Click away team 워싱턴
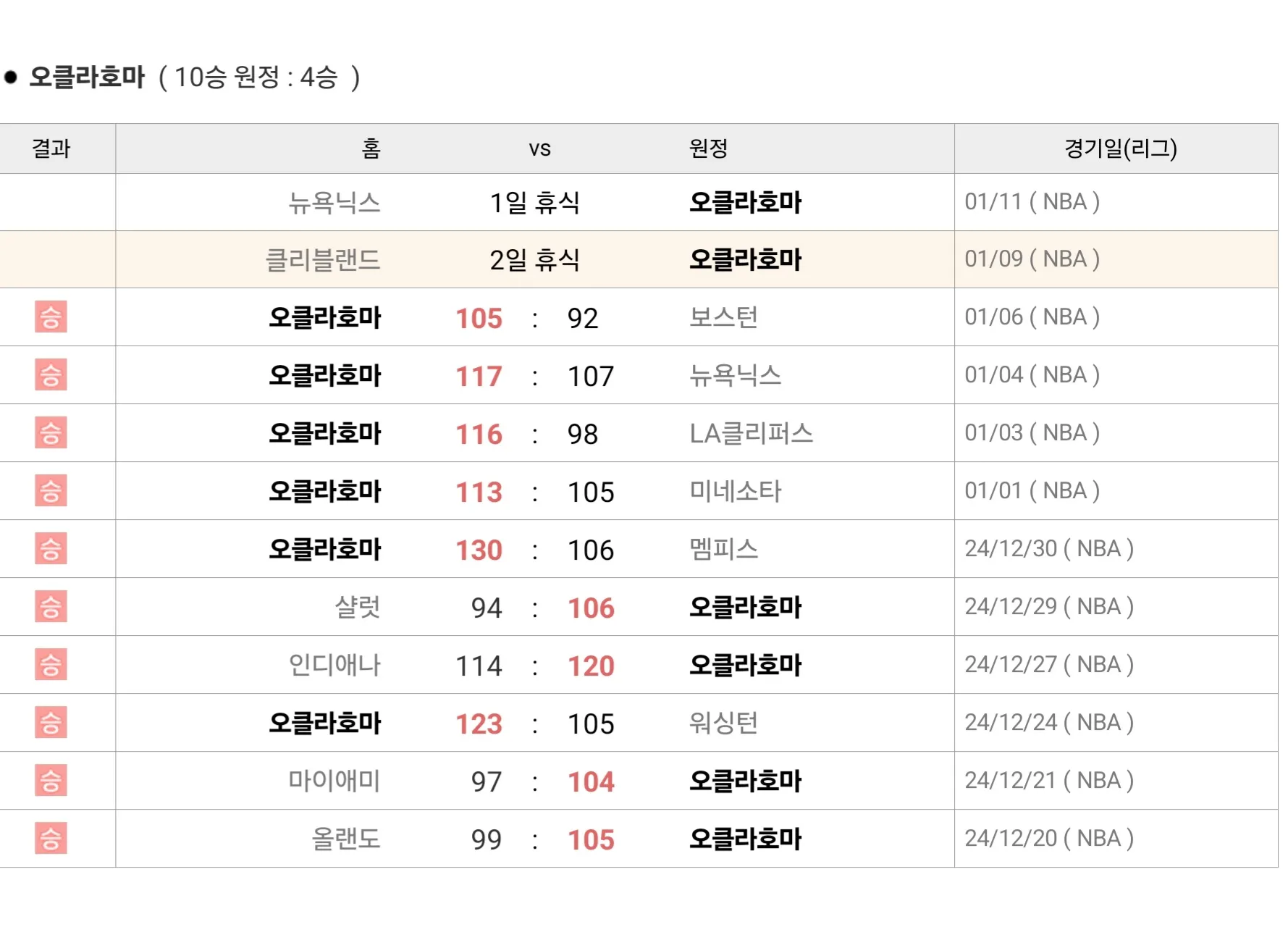Viewport: 1288px width, 927px height. click(x=723, y=723)
